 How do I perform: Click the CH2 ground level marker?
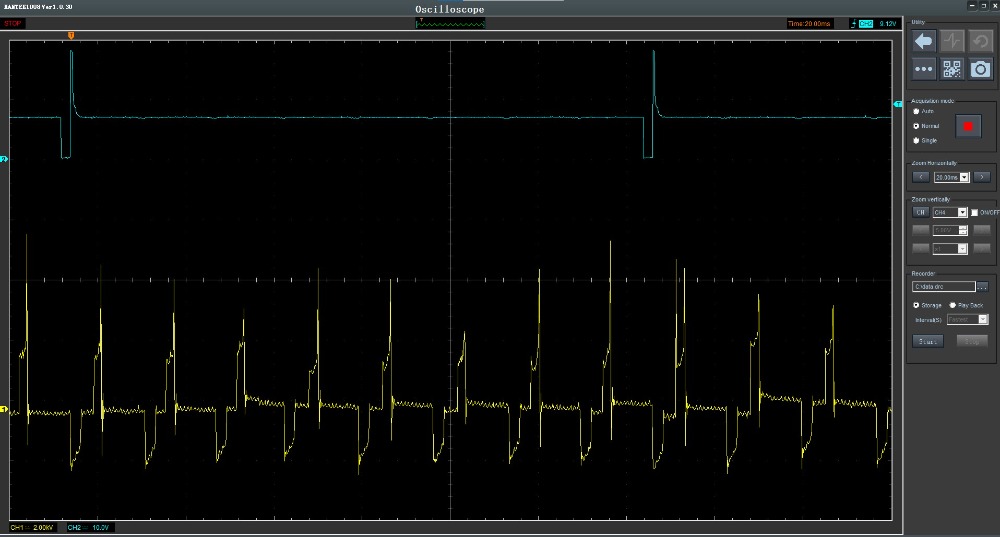3,159
